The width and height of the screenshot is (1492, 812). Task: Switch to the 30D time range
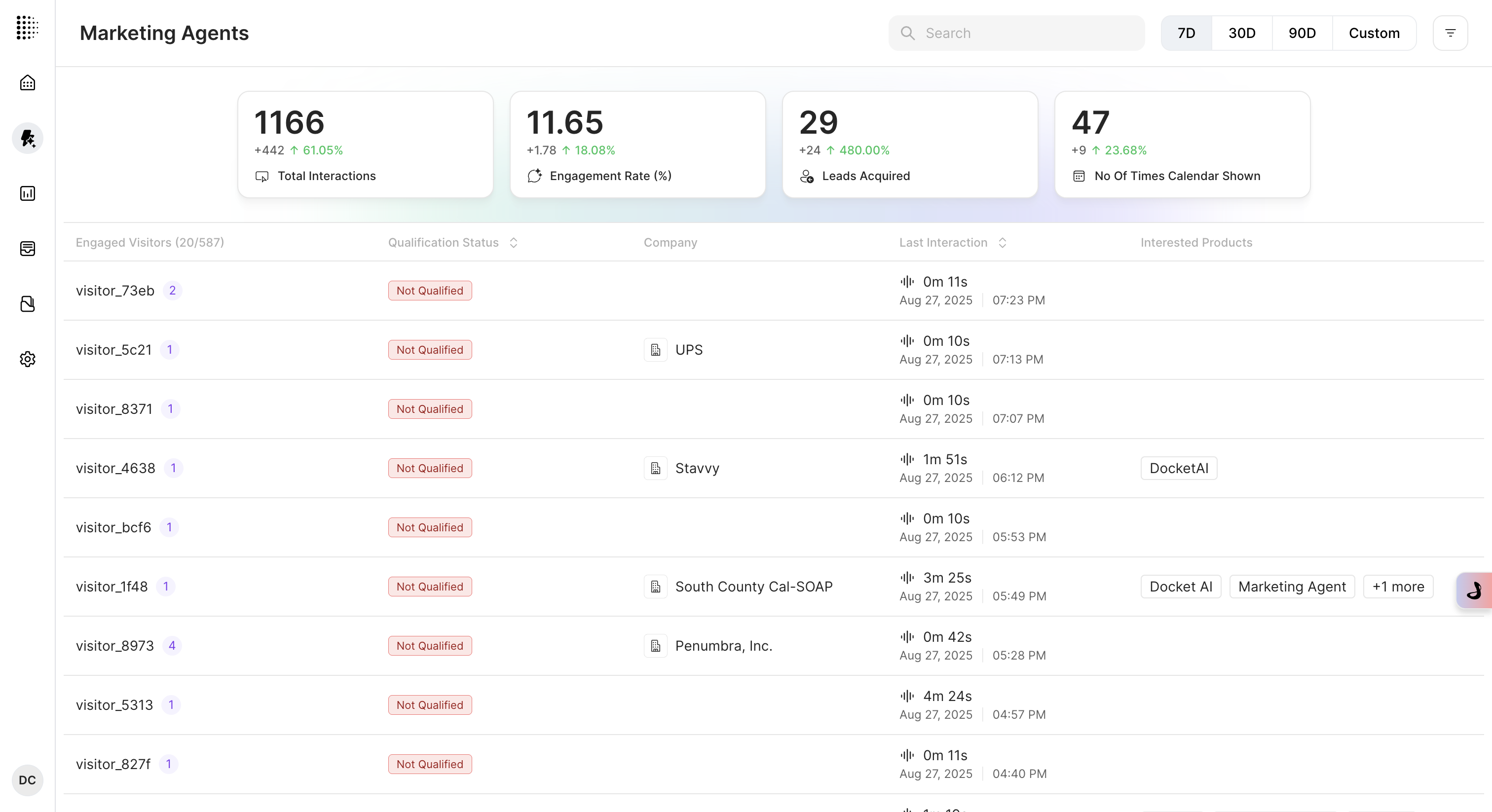pos(1241,33)
